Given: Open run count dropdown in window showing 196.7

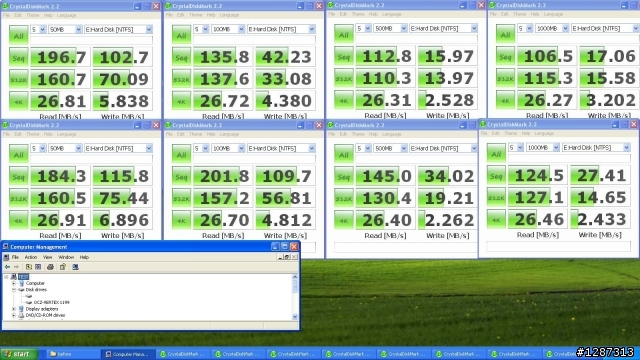Looking at the screenshot, I should pyautogui.click(x=42, y=29).
